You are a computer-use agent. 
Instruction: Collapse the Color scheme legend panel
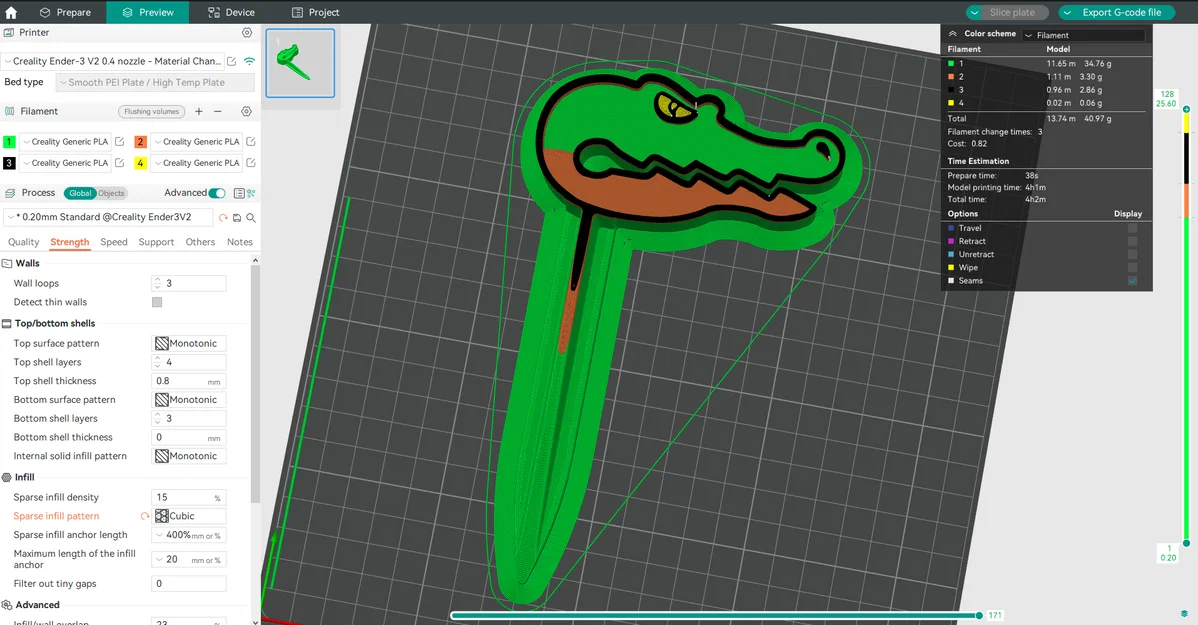tap(953, 34)
